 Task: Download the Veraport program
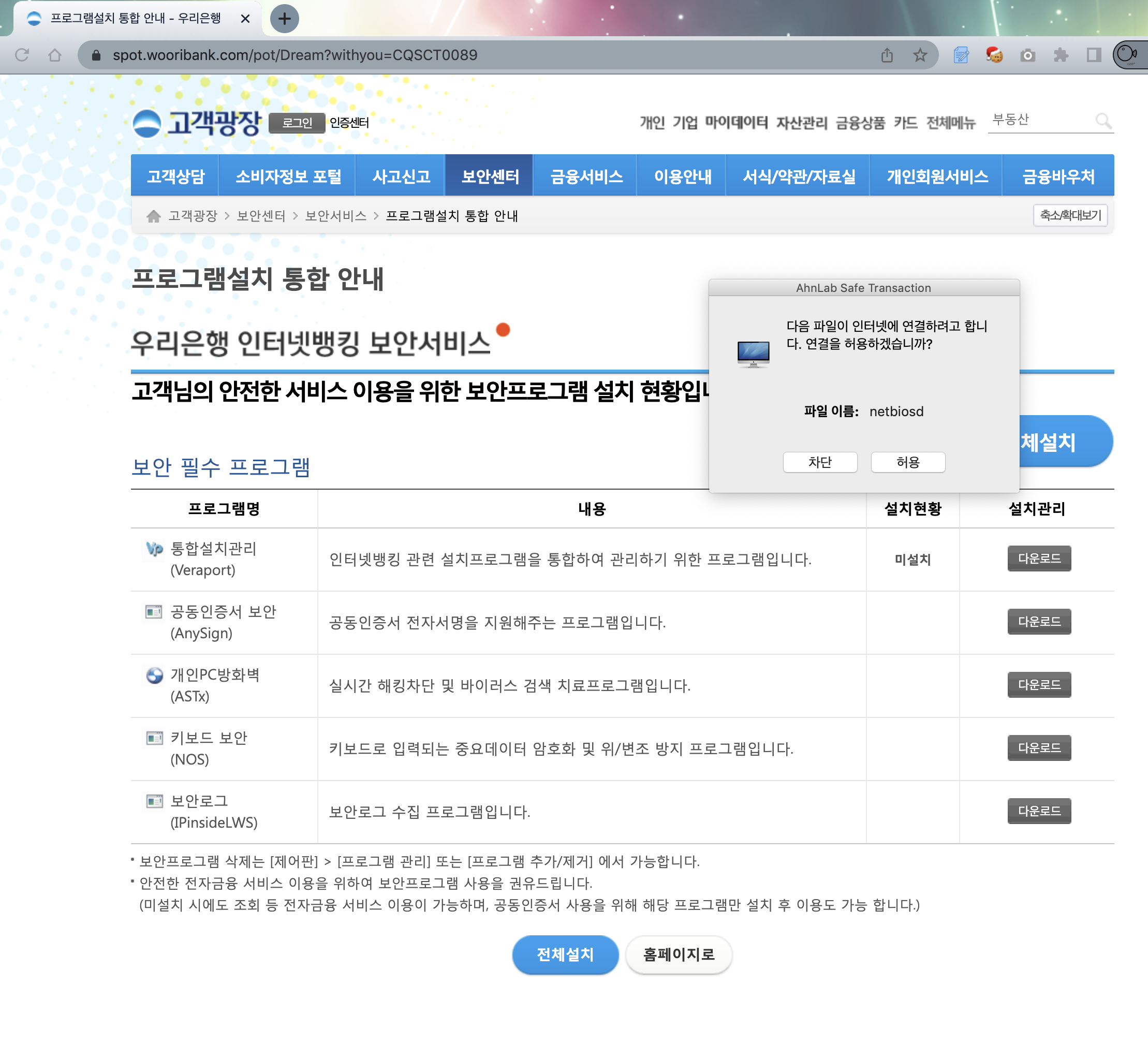pos(1039,558)
